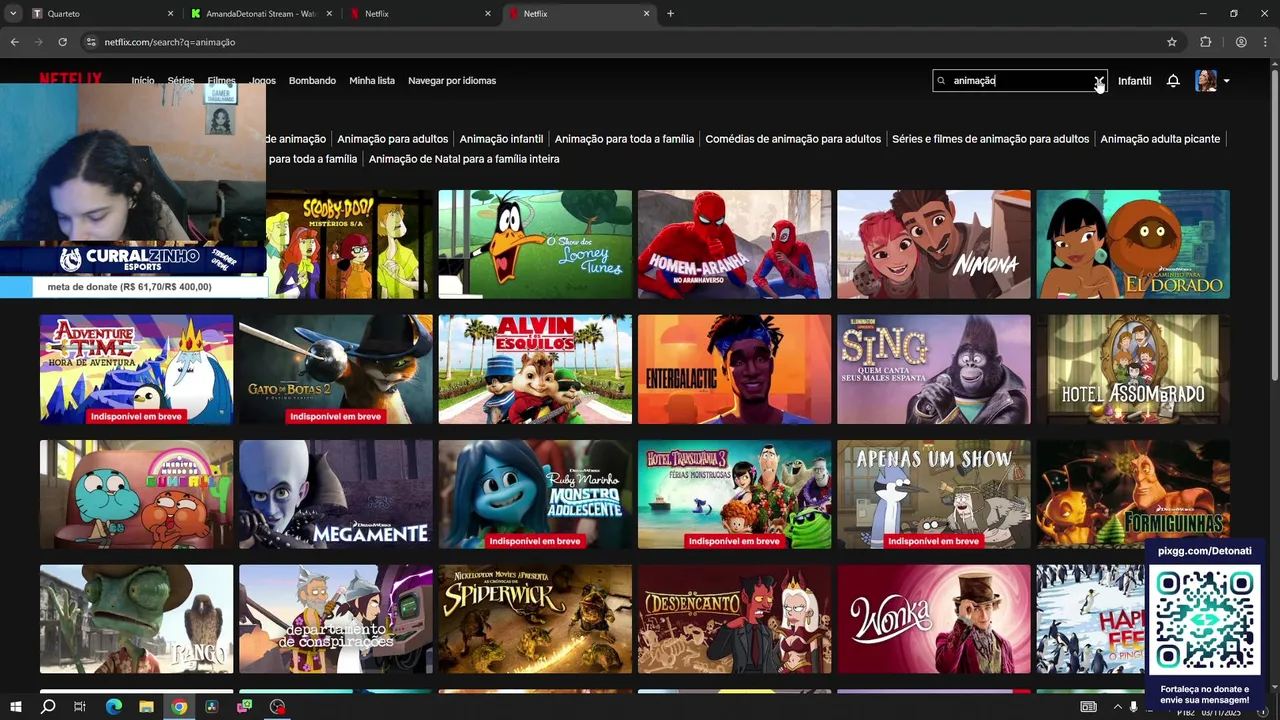Open the tab search dropdown in Chrome
1280x720 pixels.
(x=13, y=14)
